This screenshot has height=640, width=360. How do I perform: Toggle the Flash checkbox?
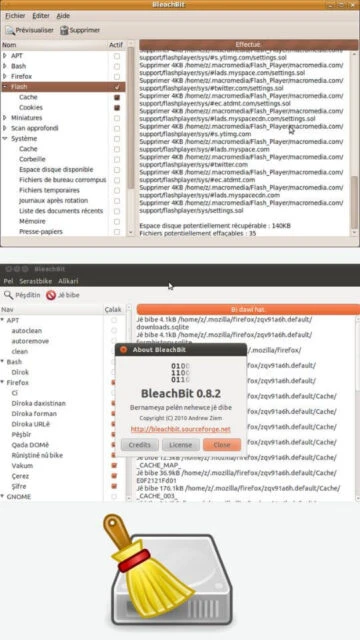tap(117, 87)
